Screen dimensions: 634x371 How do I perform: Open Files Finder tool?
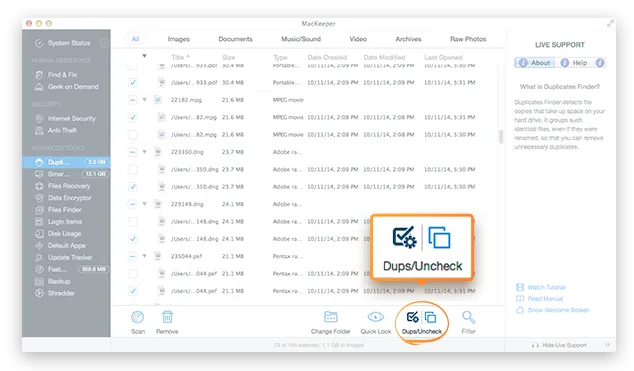coord(58,210)
